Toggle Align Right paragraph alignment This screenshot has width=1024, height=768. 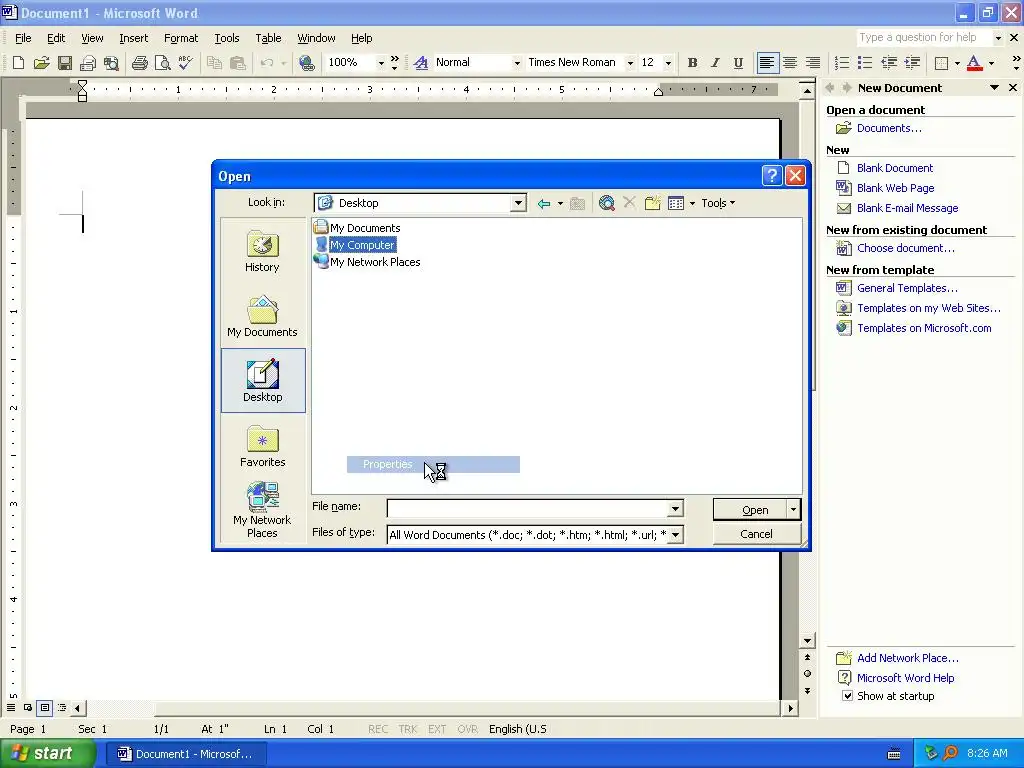pos(813,63)
